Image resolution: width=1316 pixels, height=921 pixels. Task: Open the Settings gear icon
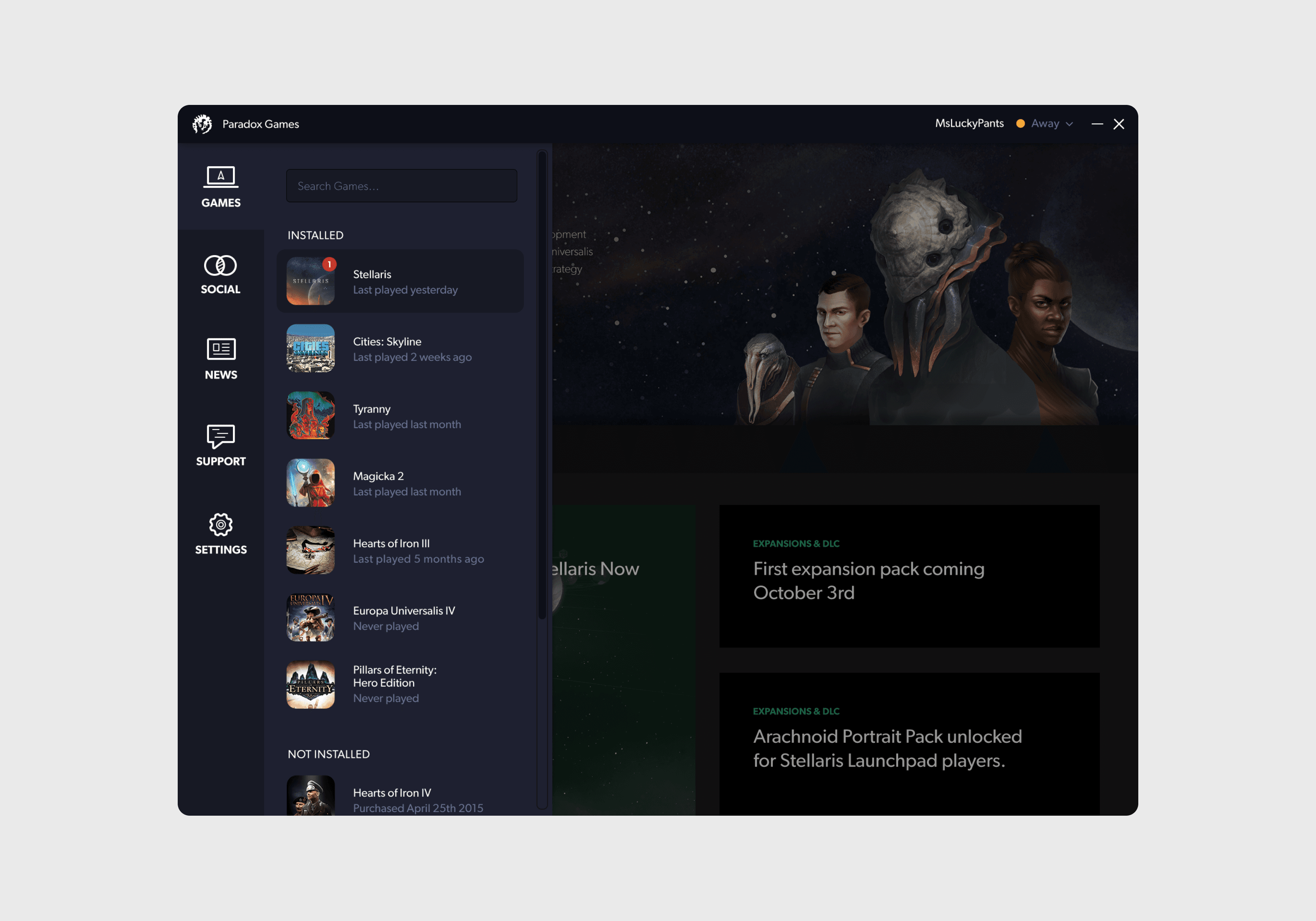pyautogui.click(x=221, y=525)
